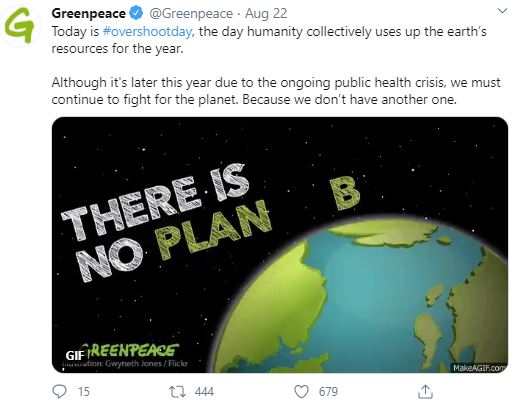Click the Greenpeace green G profile avatar
Viewport: 517px width, 408px height.
pos(20,26)
